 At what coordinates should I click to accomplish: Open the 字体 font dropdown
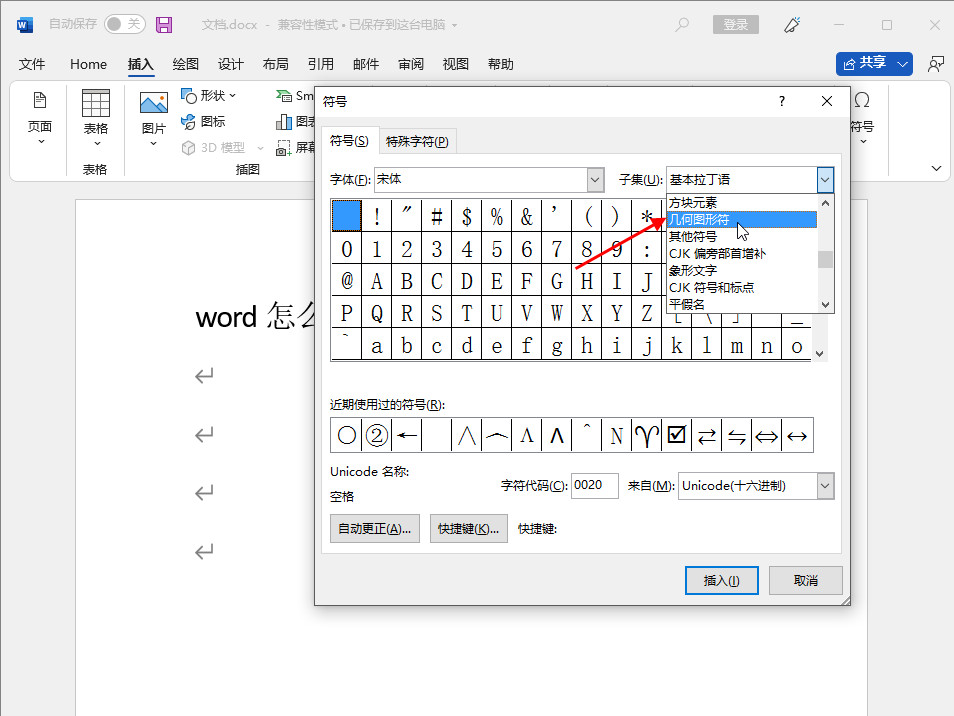595,179
